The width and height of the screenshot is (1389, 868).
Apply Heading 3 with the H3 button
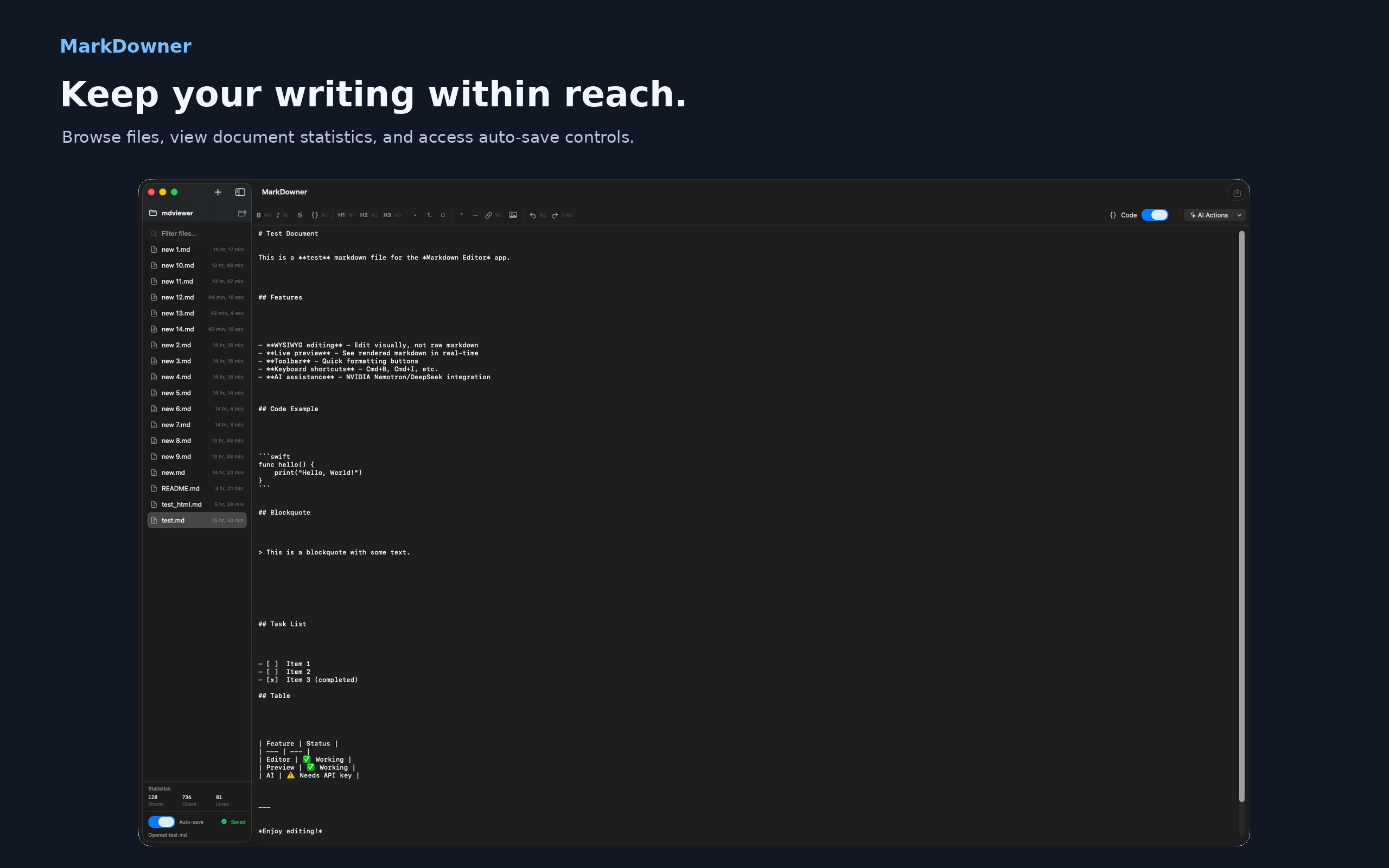pos(387,215)
